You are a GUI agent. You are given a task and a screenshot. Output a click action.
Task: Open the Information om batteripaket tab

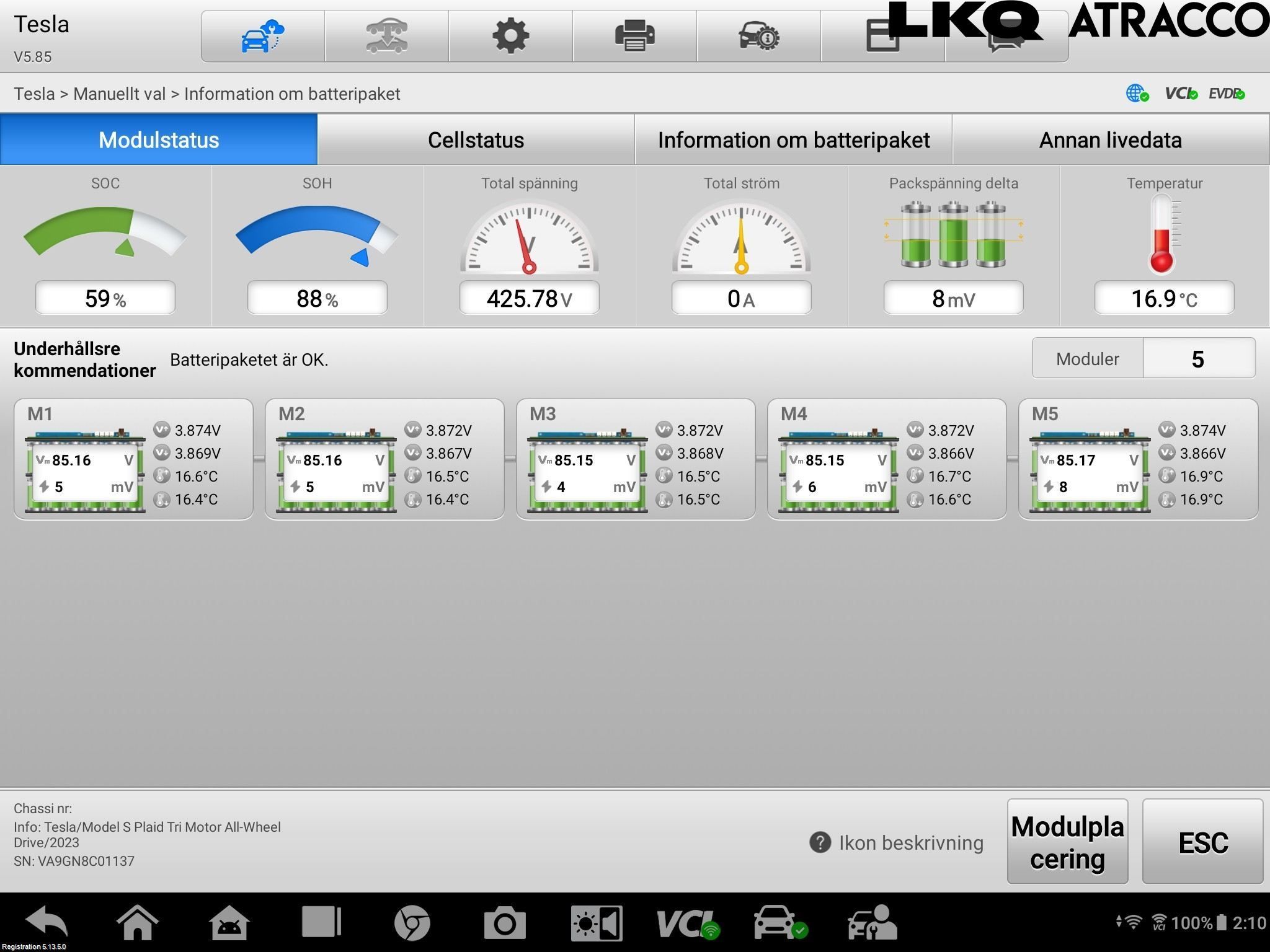point(794,139)
